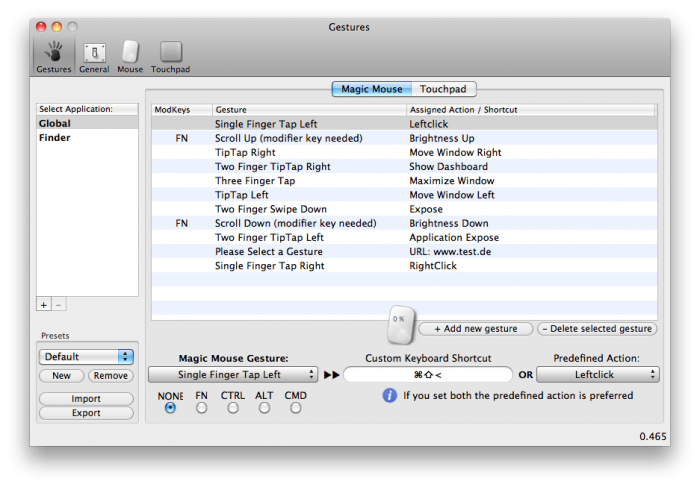Click Add new gesture button
Image resolution: width=700 pixels, height=487 pixels.
[475, 329]
